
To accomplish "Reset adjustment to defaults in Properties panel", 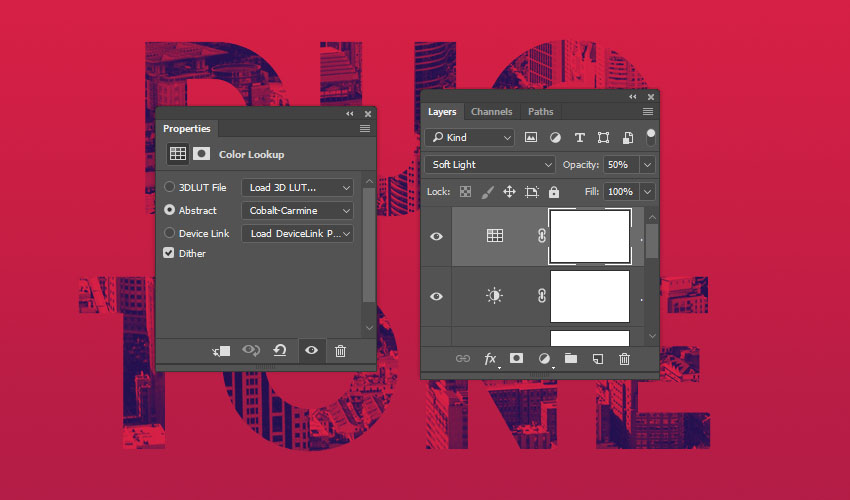I will coord(280,351).
